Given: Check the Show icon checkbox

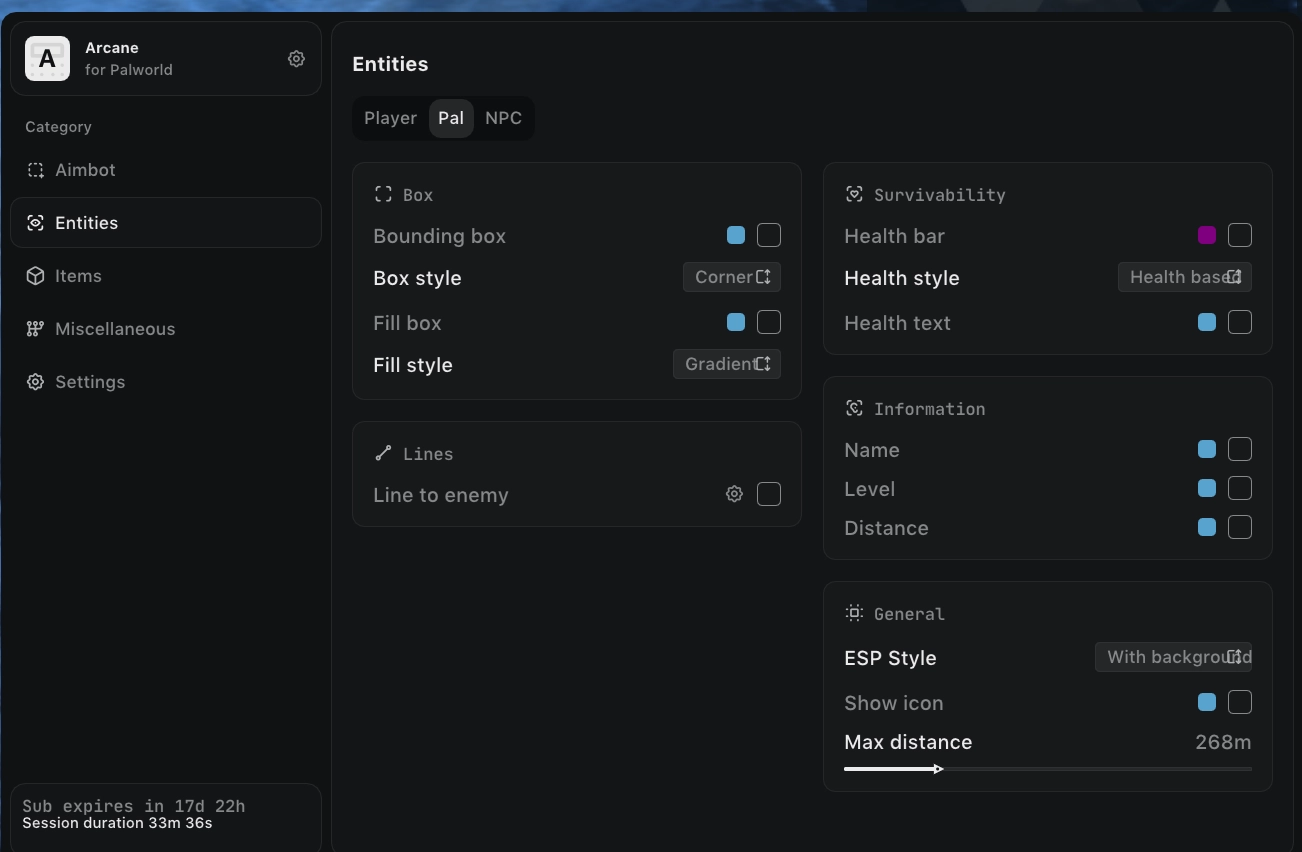Looking at the screenshot, I should tap(1239, 702).
